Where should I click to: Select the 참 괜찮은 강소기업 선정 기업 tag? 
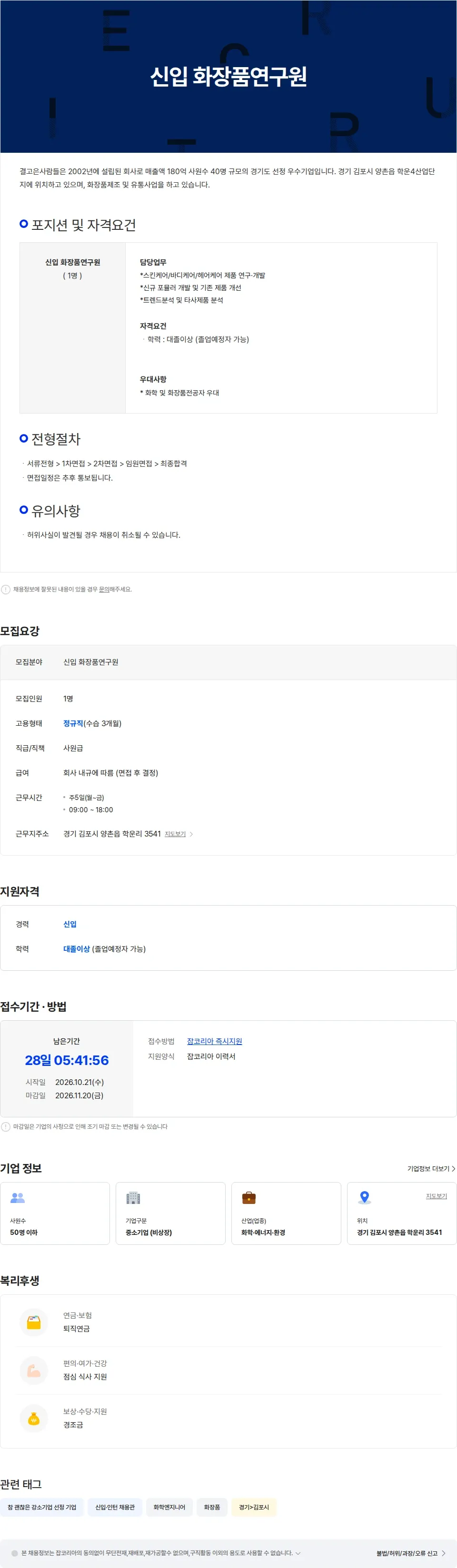click(x=42, y=1507)
